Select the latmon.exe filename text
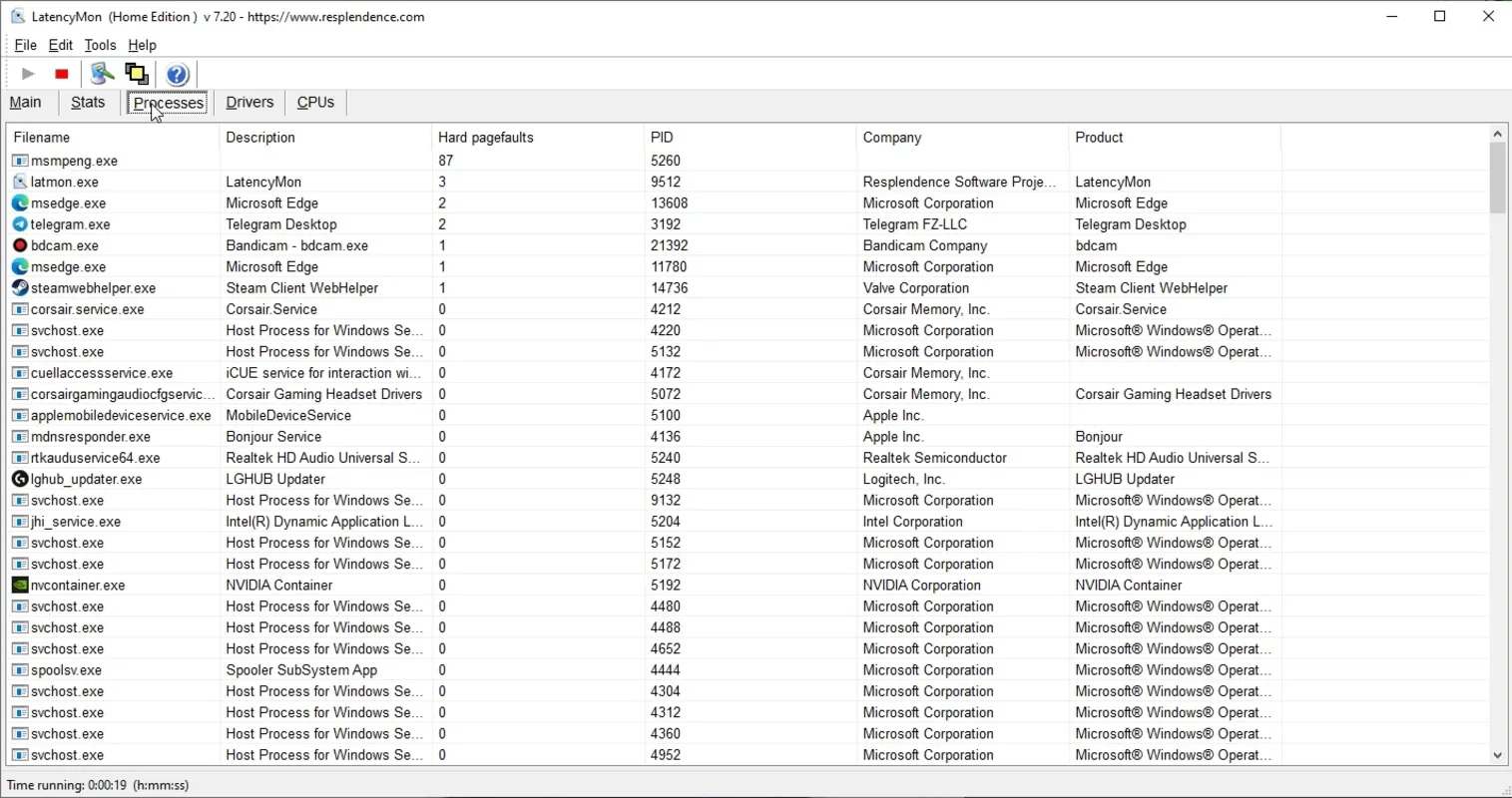Screen dimensions: 1512x798 click(65, 182)
